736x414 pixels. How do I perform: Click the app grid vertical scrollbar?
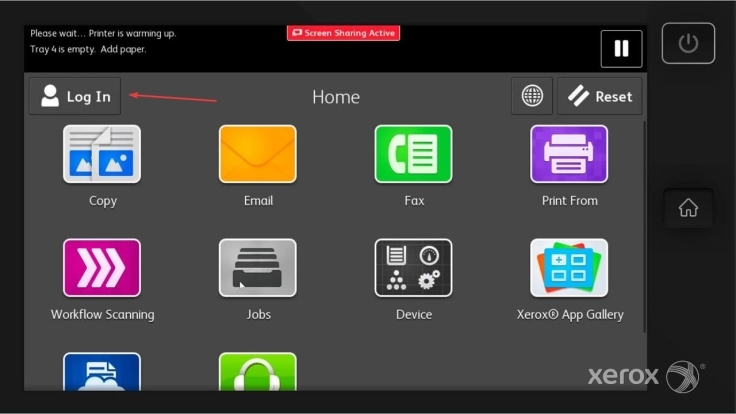click(645, 200)
